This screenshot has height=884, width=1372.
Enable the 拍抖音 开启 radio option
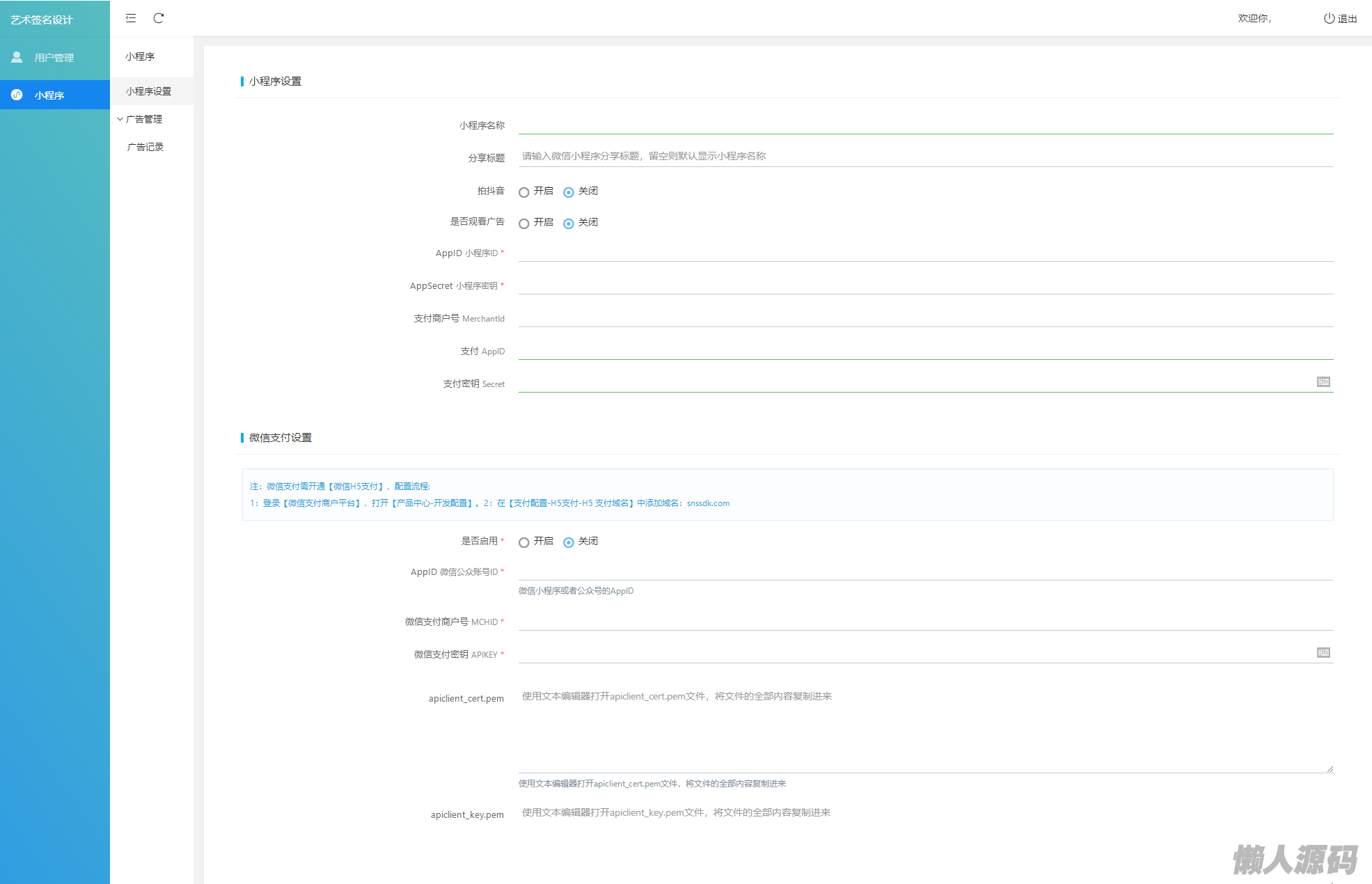[x=524, y=192]
